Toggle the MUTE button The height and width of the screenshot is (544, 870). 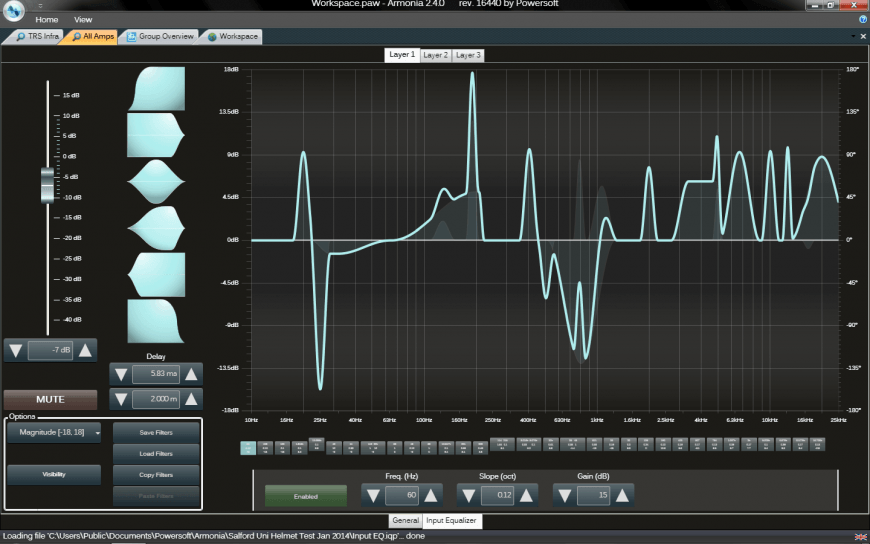(50, 400)
